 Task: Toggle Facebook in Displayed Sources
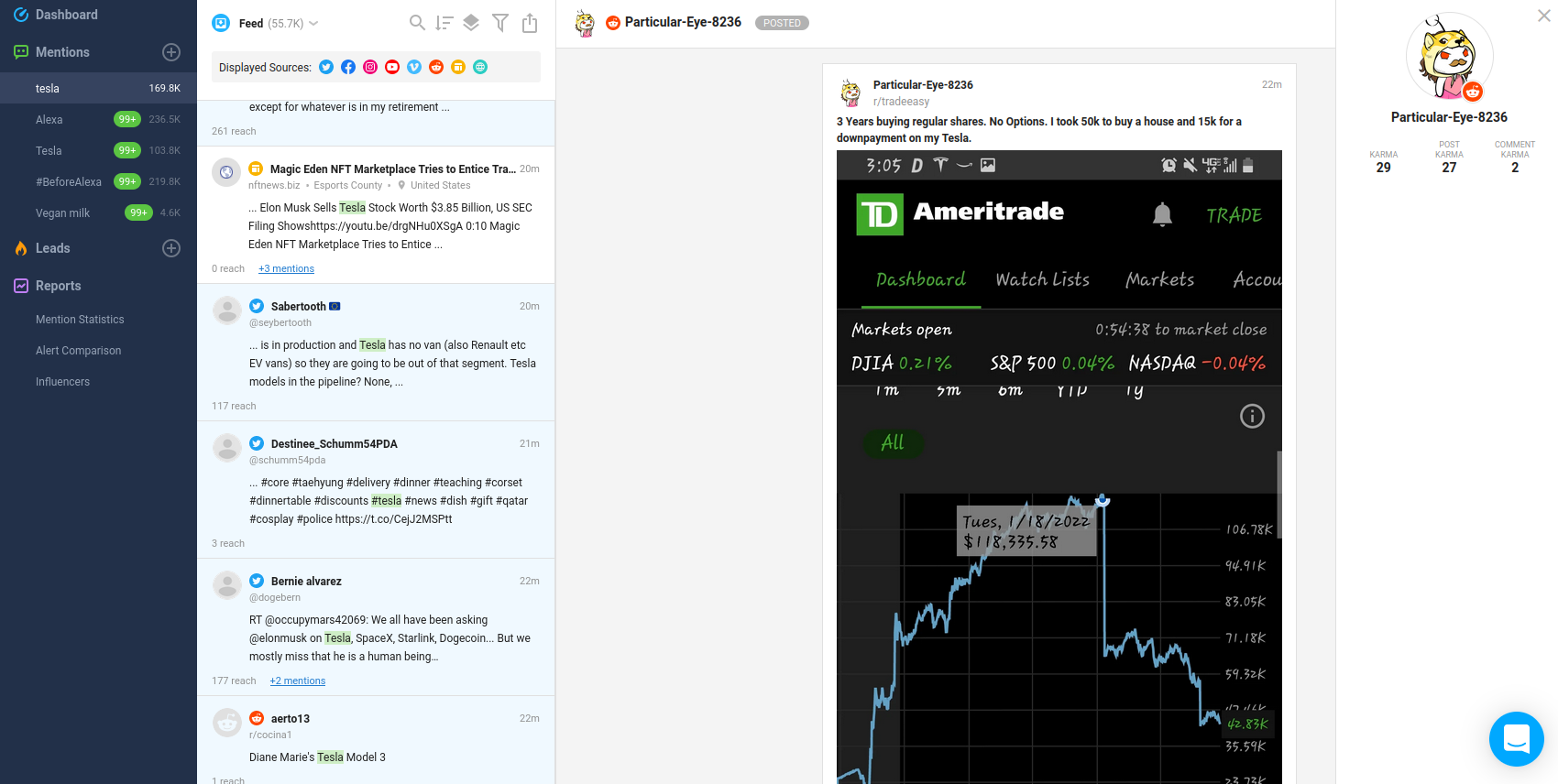tap(348, 67)
